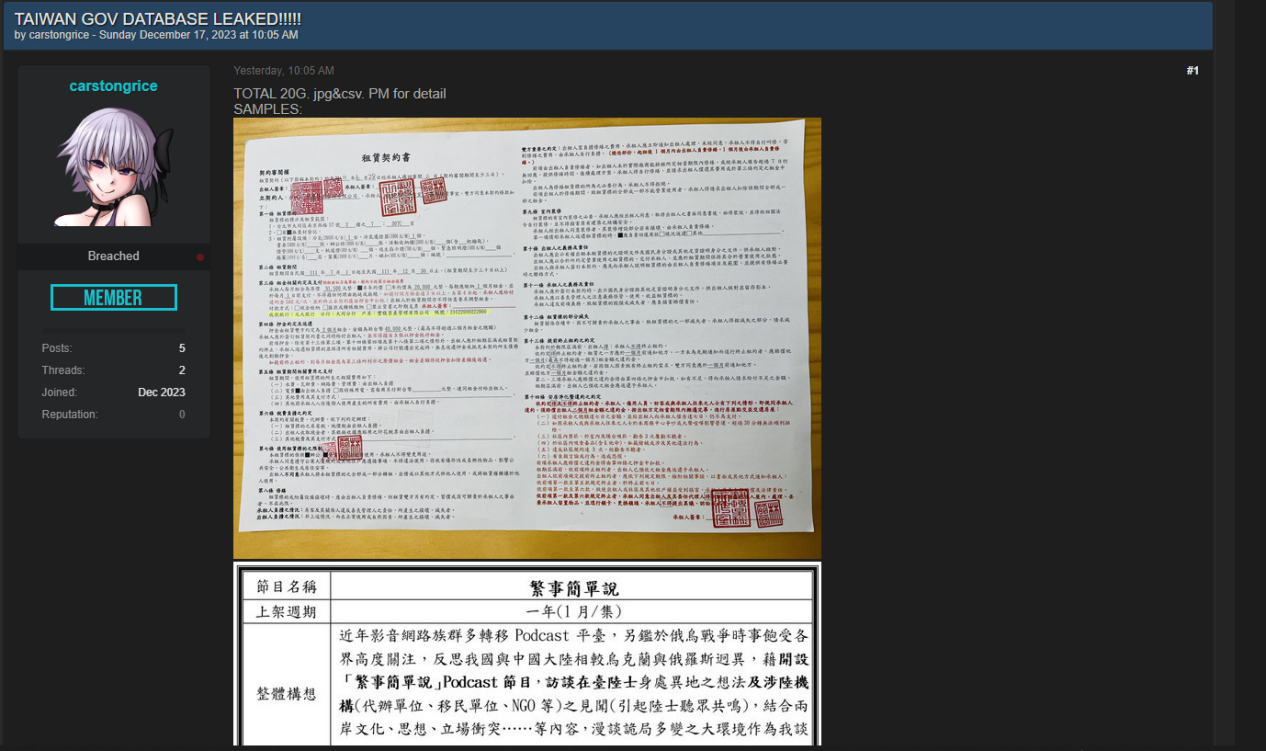Open the rental contract sample image

point(527,338)
